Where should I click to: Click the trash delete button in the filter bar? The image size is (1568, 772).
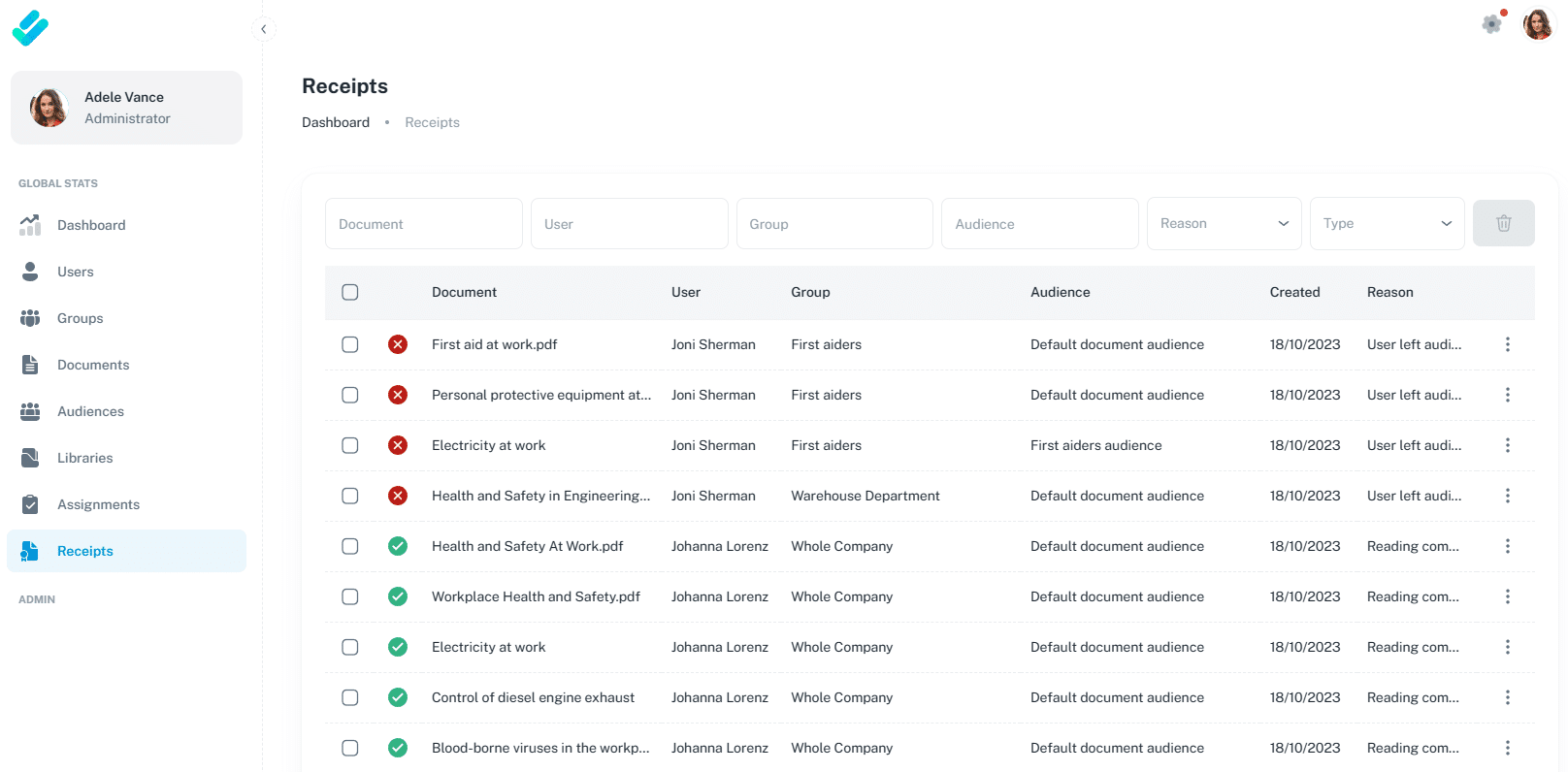point(1504,223)
